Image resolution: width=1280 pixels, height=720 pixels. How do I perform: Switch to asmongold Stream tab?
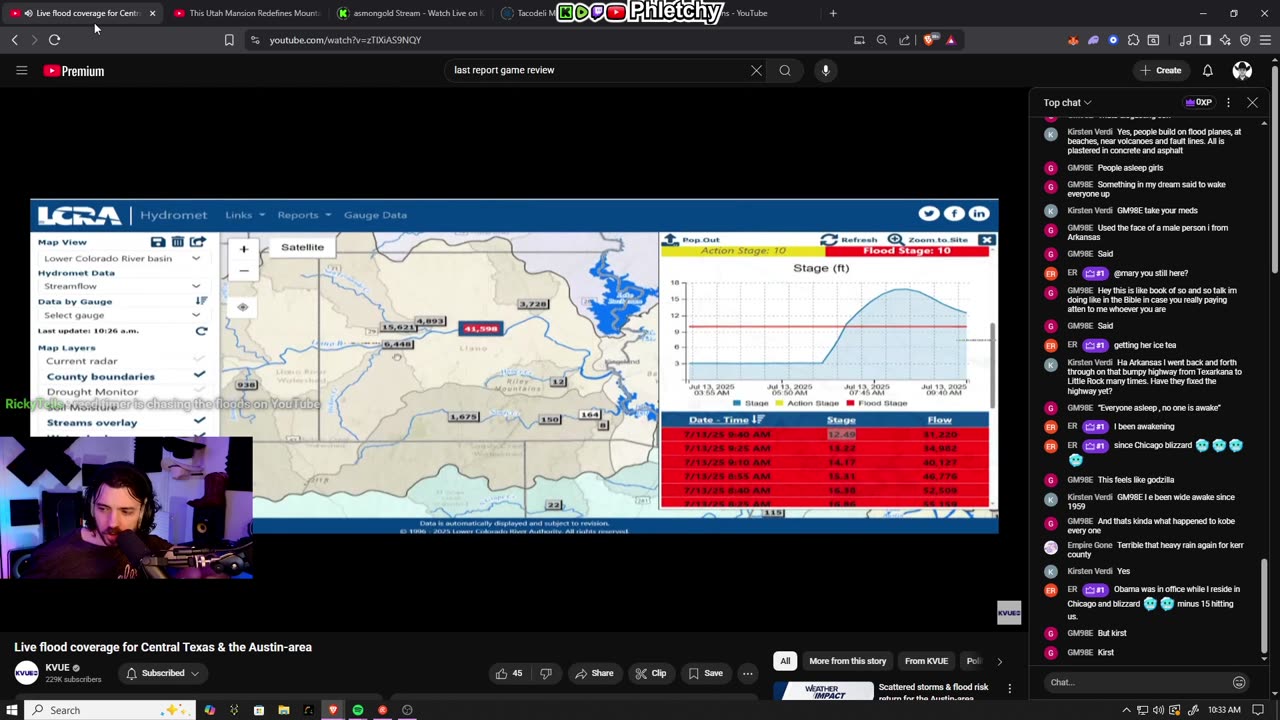pyautogui.click(x=412, y=13)
